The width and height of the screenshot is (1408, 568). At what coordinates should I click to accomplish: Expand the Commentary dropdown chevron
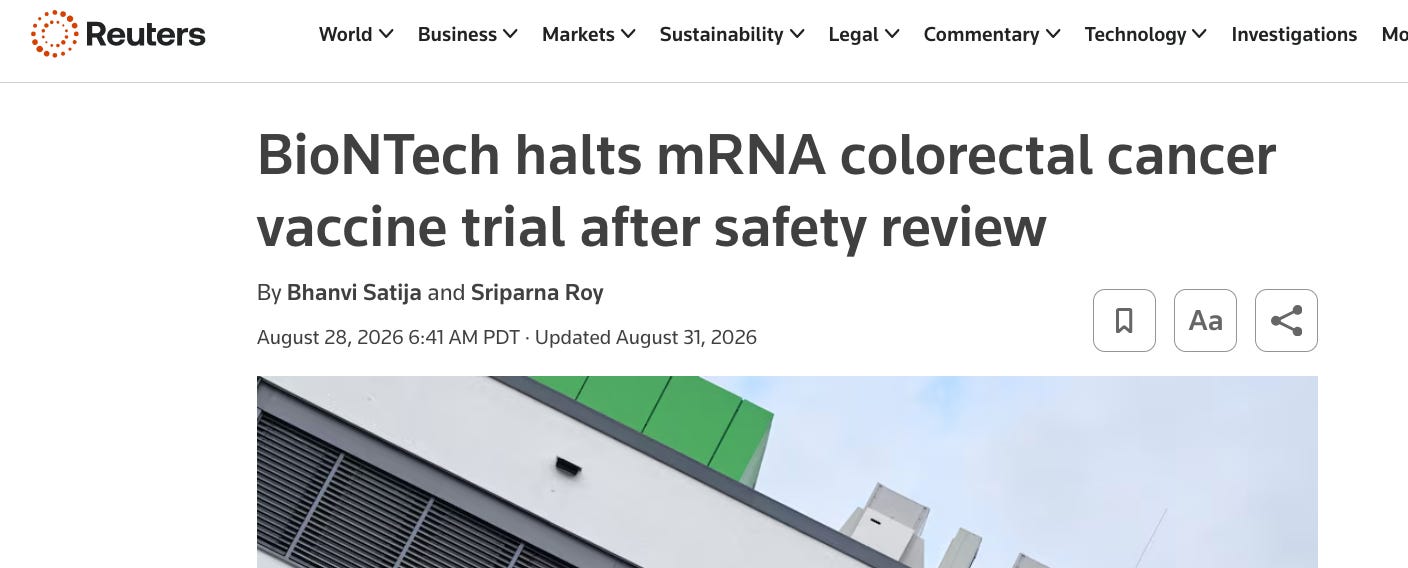pyautogui.click(x=1053, y=34)
